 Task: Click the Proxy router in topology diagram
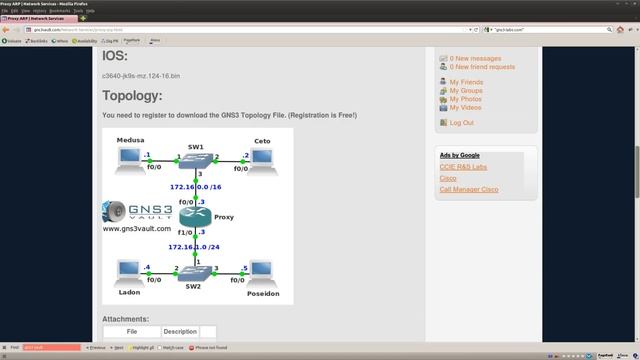pos(196,217)
